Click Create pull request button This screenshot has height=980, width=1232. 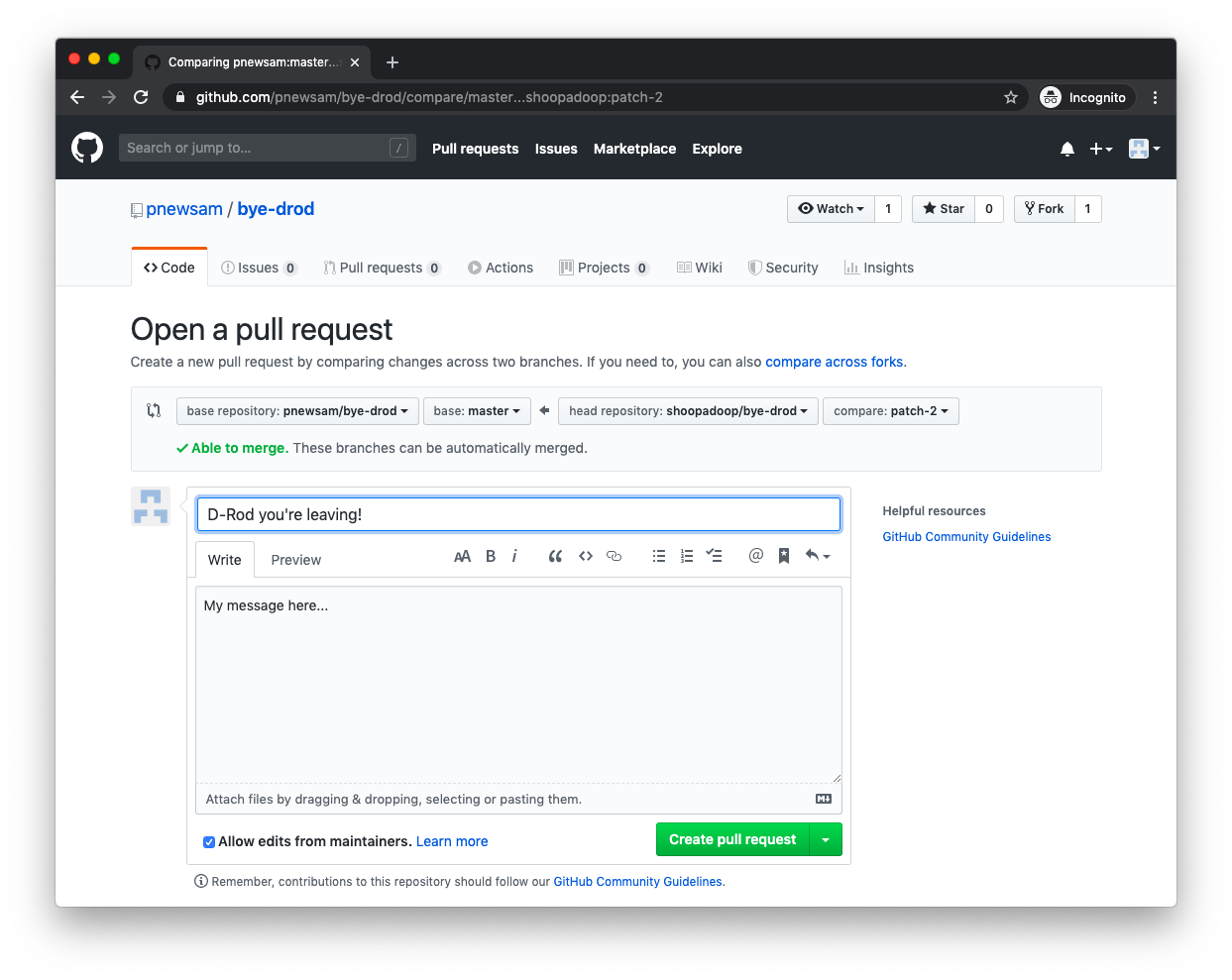click(x=732, y=839)
